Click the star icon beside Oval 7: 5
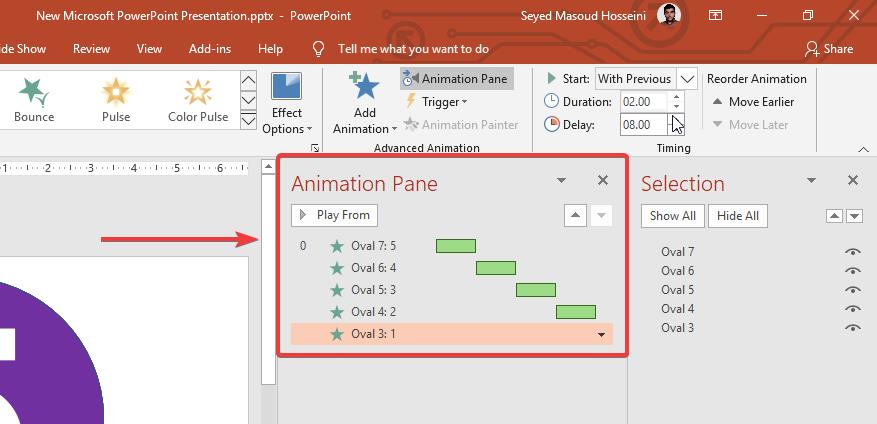 [x=337, y=246]
